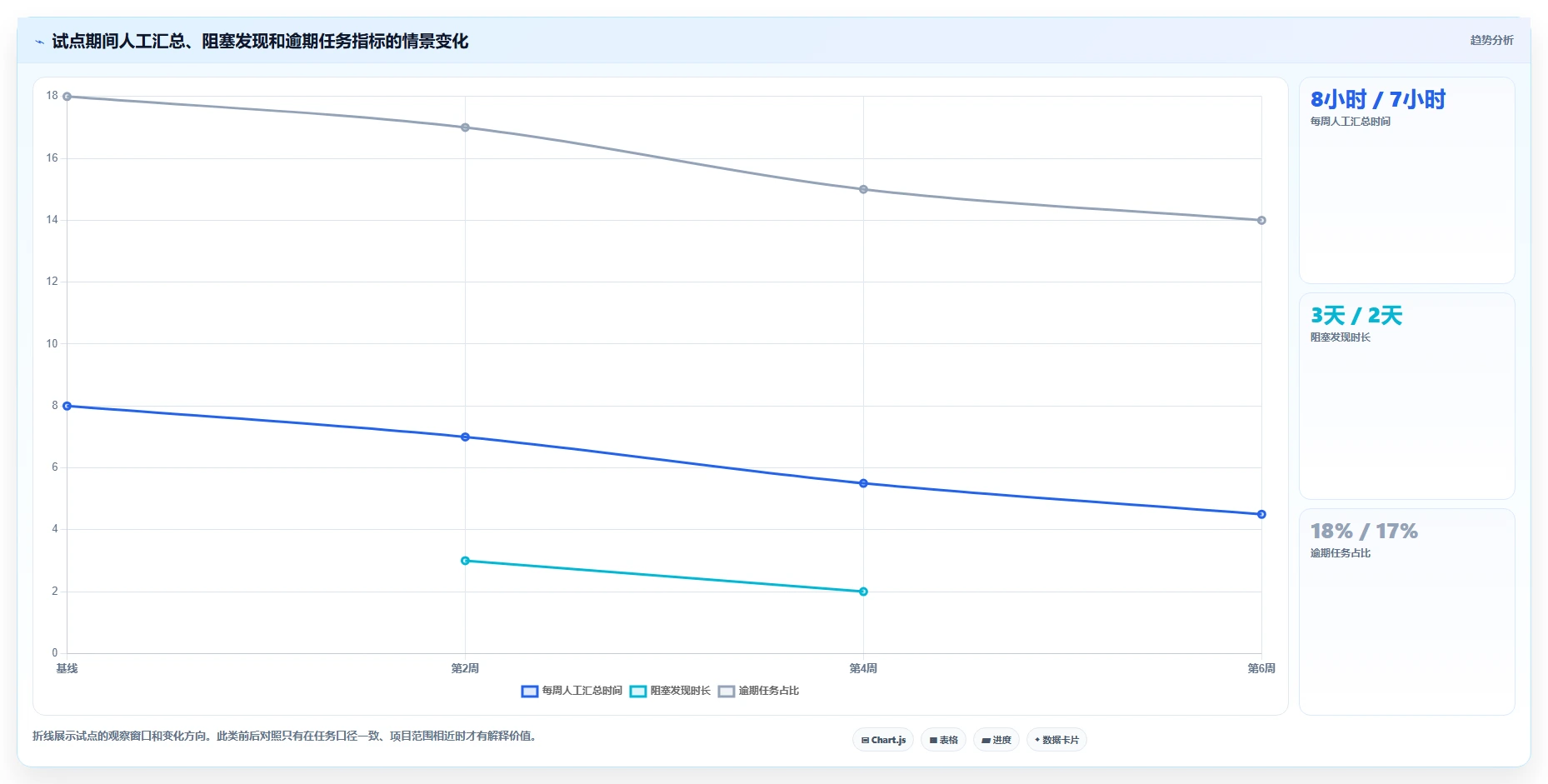Click the panel title 试点期间人工汇总…情景变化

tap(260, 41)
